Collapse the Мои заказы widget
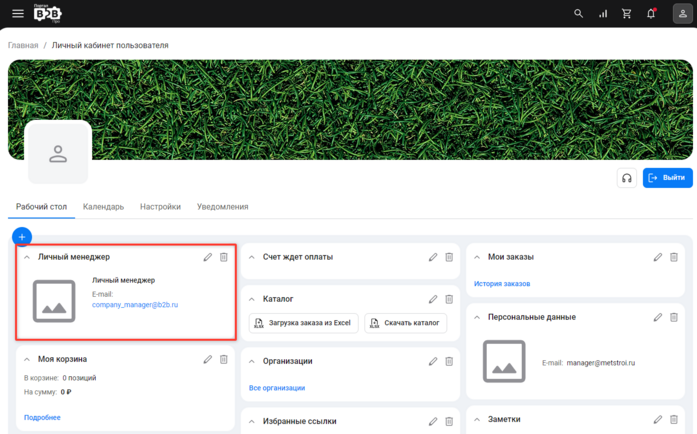697x434 pixels. (477, 257)
